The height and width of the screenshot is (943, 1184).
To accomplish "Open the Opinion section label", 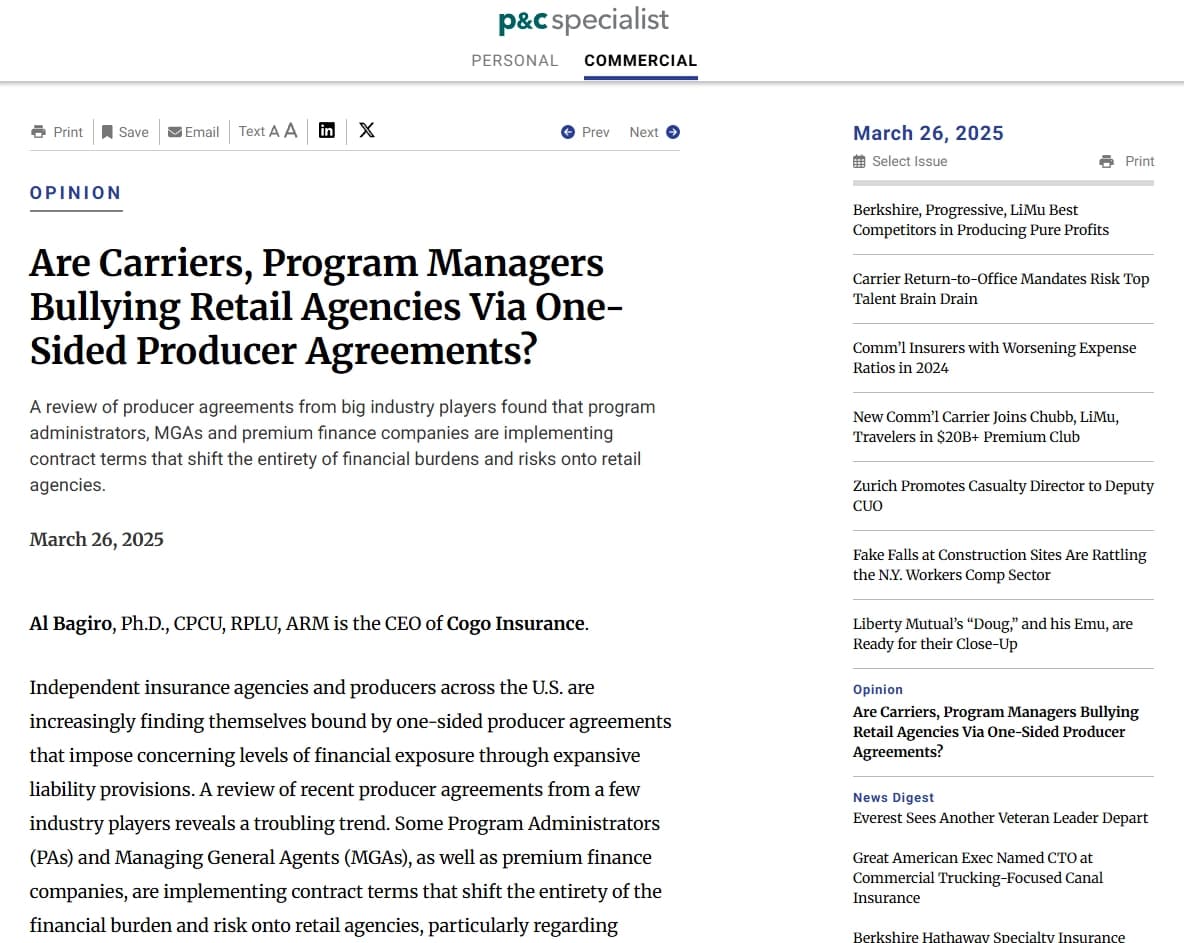I will [x=76, y=193].
